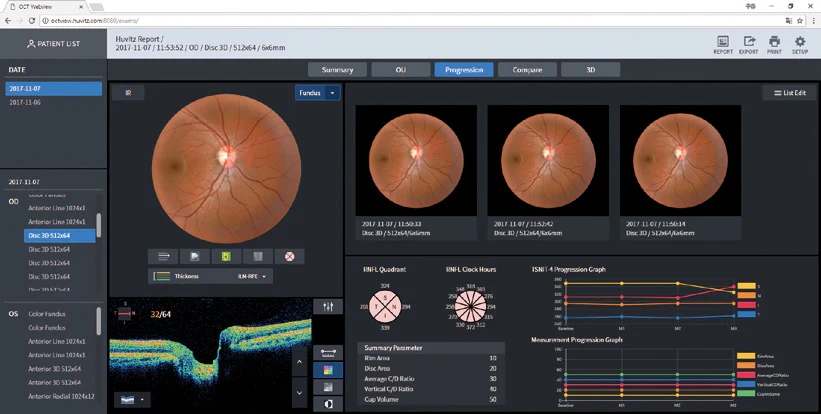This screenshot has height=414, width=821.
Task: Open the Patient List
Action: pos(53,43)
